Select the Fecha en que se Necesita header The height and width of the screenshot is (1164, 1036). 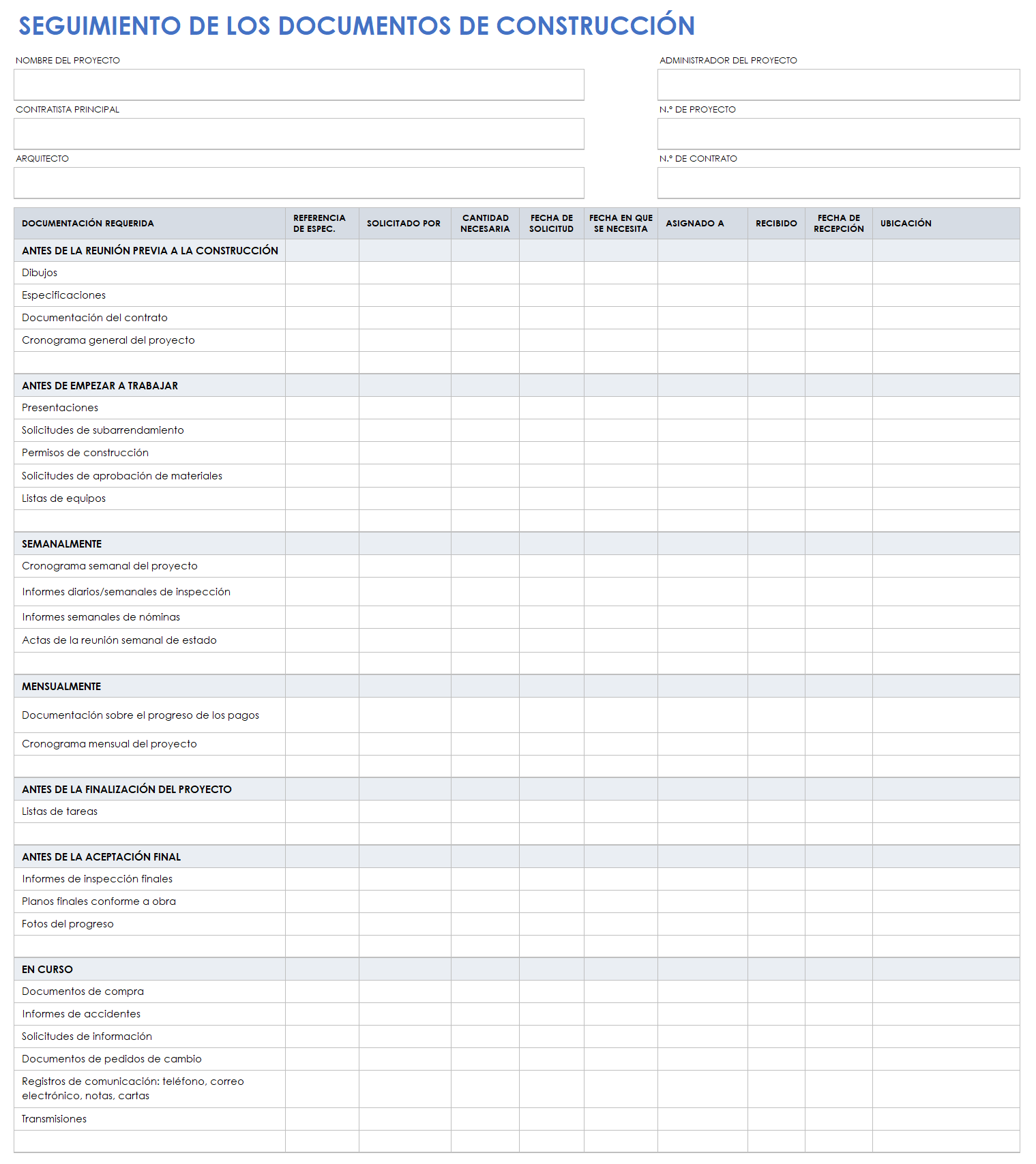pos(621,224)
